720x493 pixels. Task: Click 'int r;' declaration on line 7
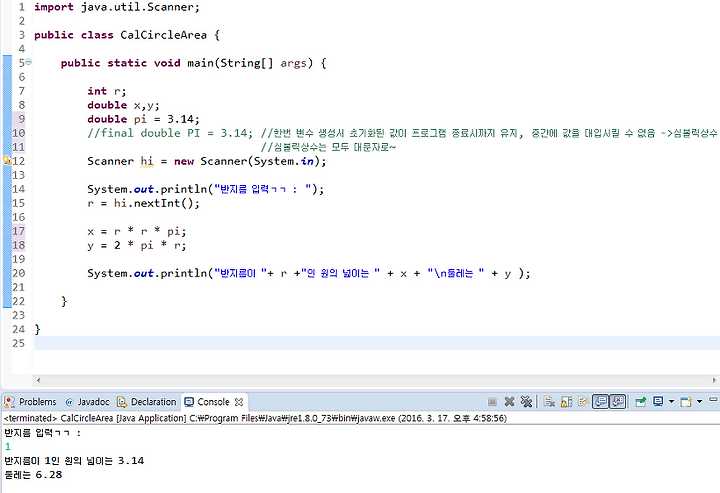click(x=107, y=91)
